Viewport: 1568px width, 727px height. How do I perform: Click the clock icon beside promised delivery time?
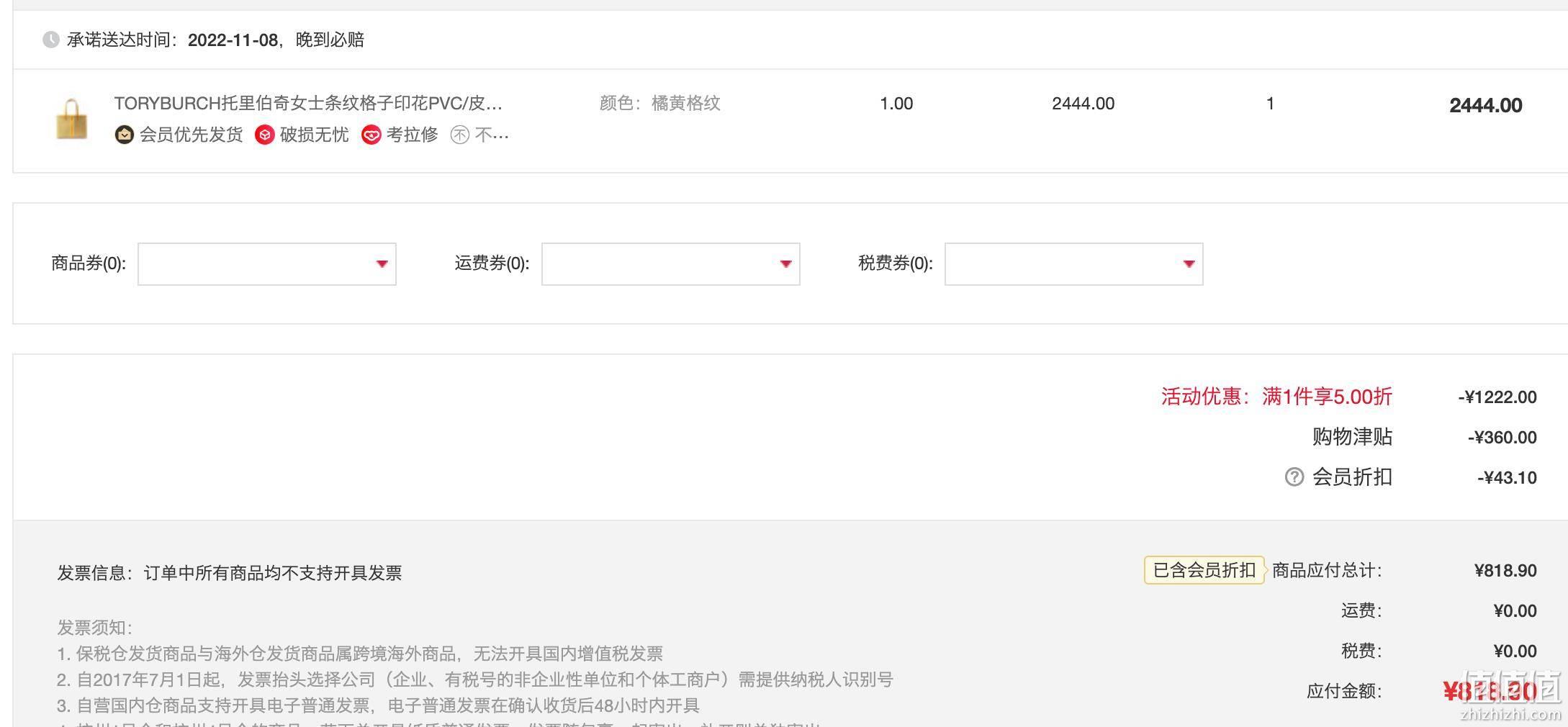(50, 40)
